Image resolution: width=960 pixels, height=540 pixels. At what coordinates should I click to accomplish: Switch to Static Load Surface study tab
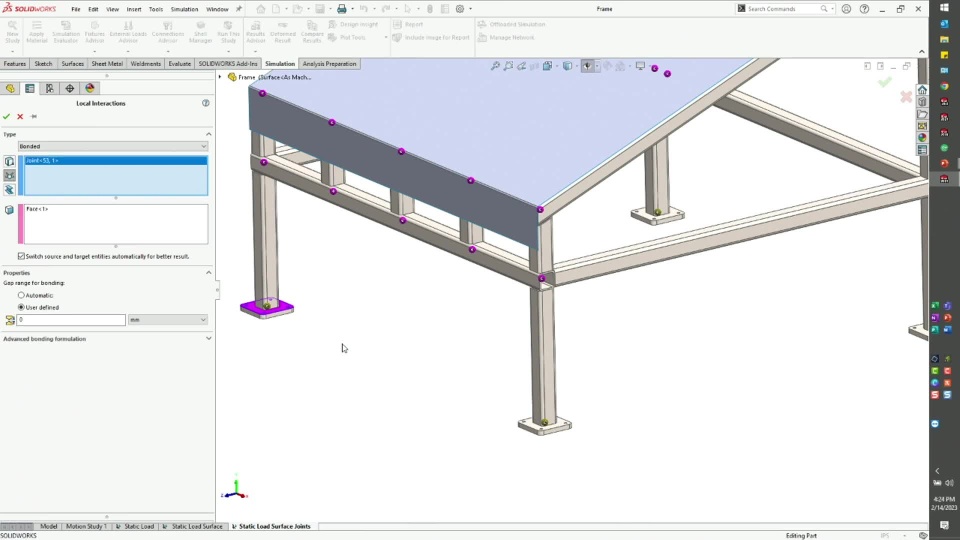click(193, 527)
